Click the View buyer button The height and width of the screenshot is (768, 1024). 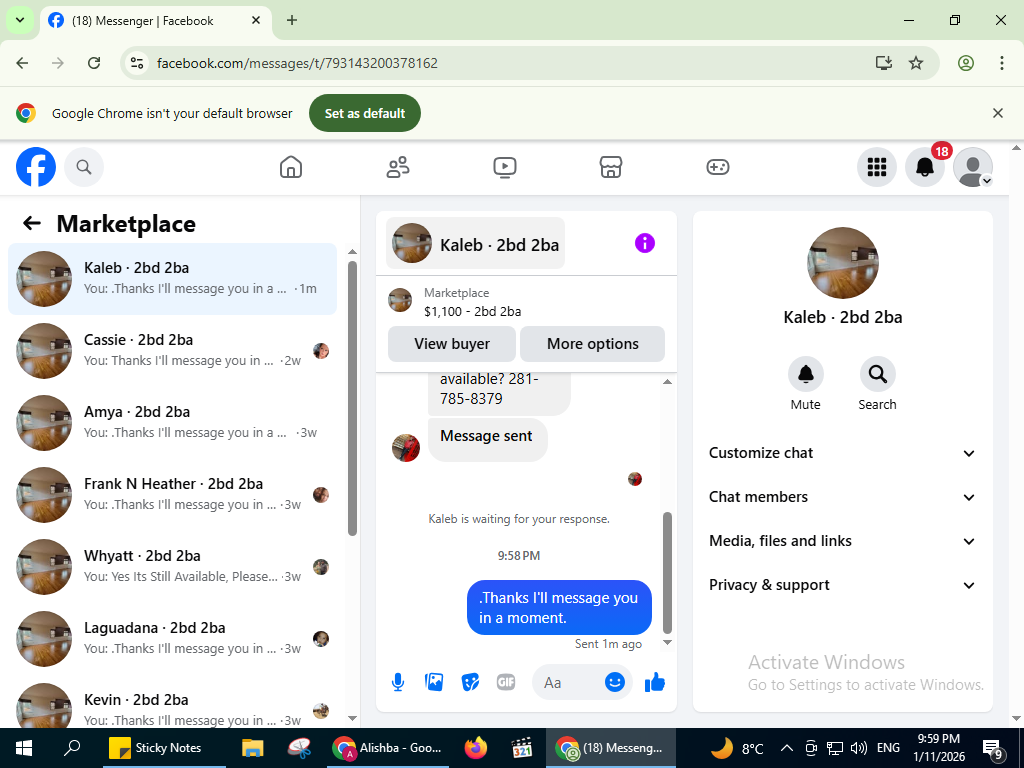pos(452,344)
